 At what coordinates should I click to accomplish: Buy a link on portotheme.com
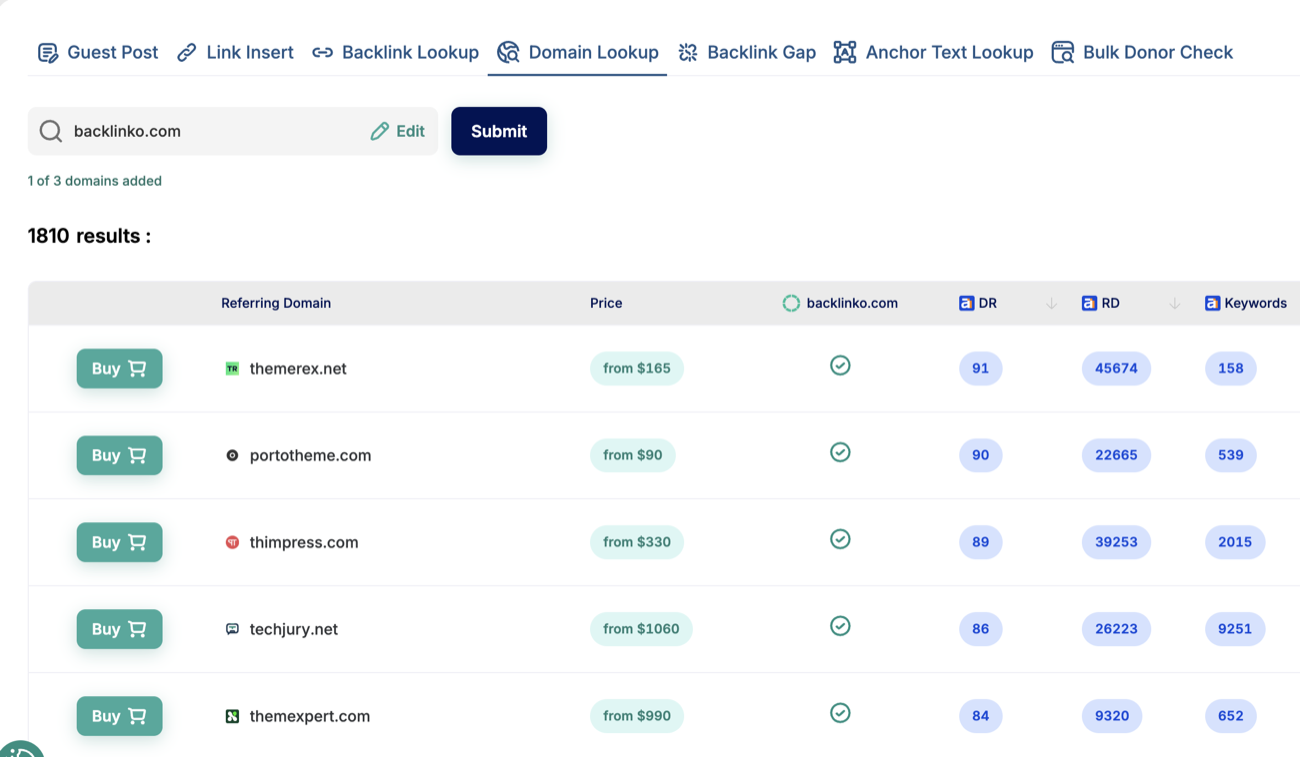(119, 455)
